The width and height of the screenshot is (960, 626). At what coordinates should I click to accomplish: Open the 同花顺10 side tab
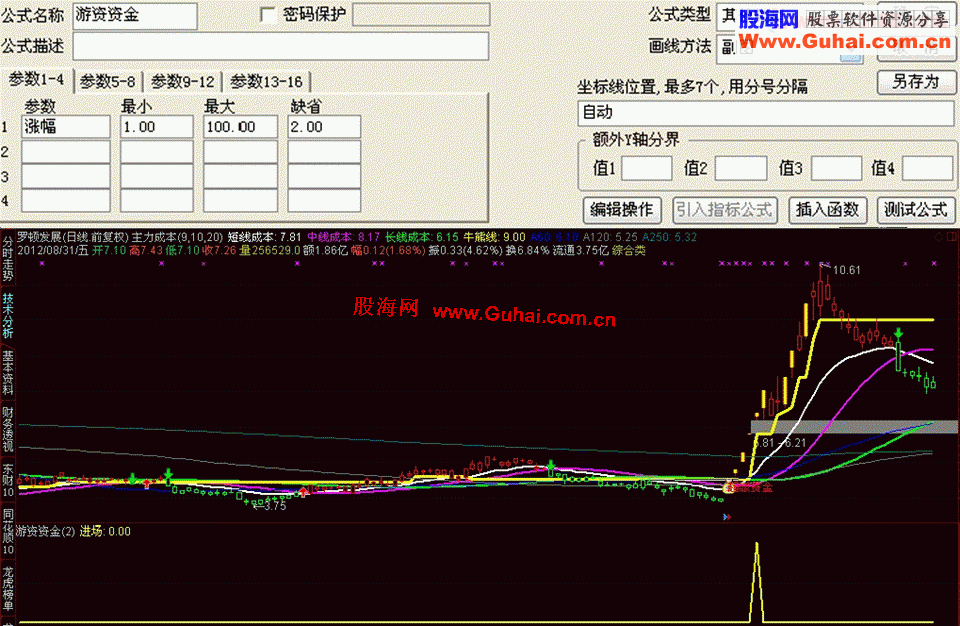coord(7,531)
